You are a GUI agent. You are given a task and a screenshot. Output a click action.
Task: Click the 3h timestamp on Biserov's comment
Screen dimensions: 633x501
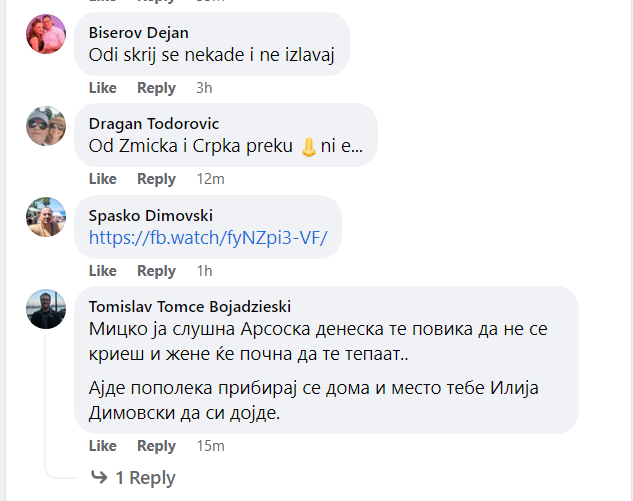click(204, 88)
